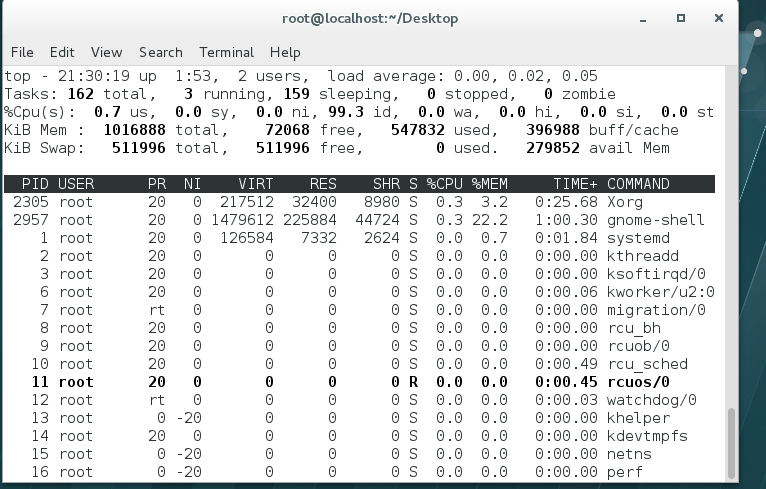Image resolution: width=766 pixels, height=489 pixels.
Task: Open the Search menu
Action: [161, 52]
